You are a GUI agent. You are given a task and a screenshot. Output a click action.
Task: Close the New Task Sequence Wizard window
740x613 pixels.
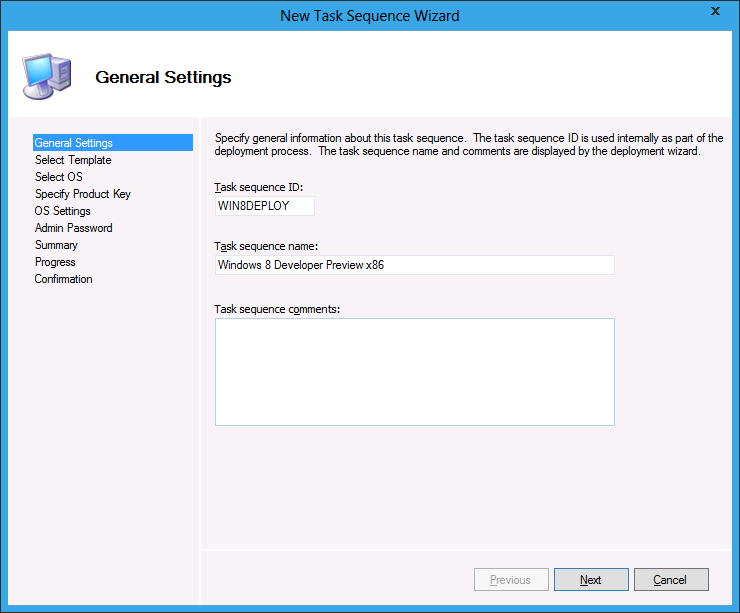click(x=716, y=12)
